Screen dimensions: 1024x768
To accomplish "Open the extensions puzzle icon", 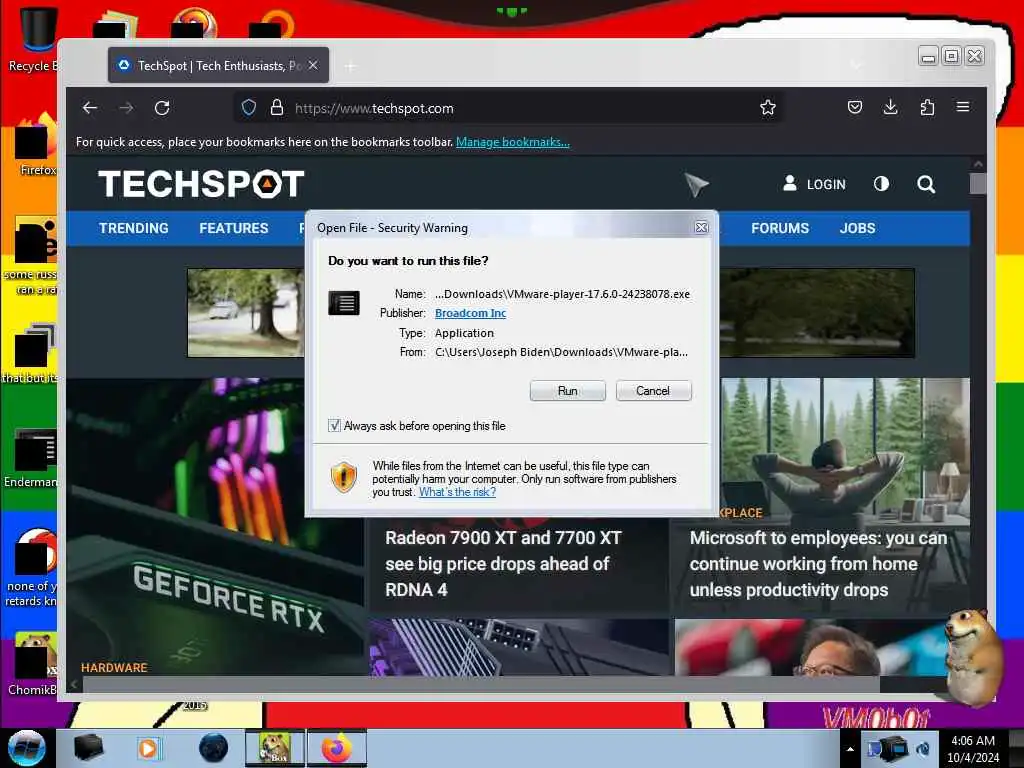I will 927,107.
